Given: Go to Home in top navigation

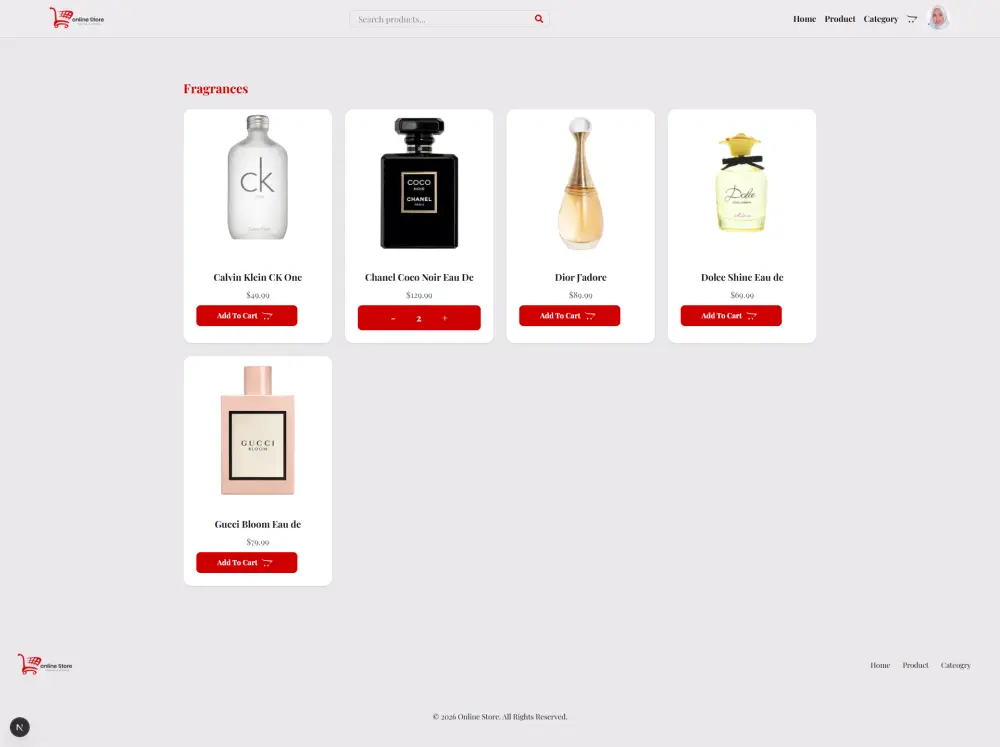Looking at the screenshot, I should tap(804, 19).
